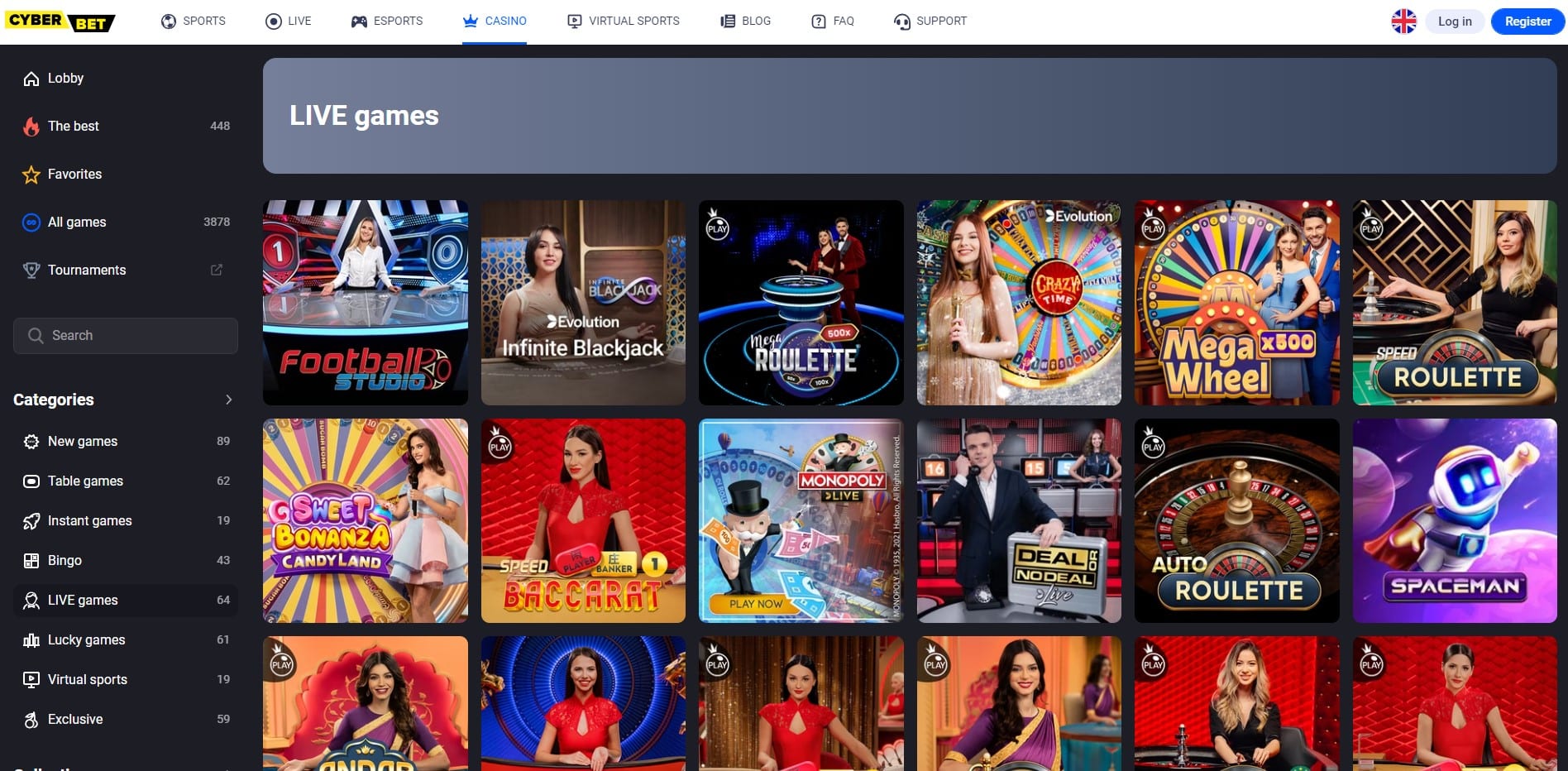
Task: Click the Virtual Sports monitor icon in top navigation
Action: (574, 22)
